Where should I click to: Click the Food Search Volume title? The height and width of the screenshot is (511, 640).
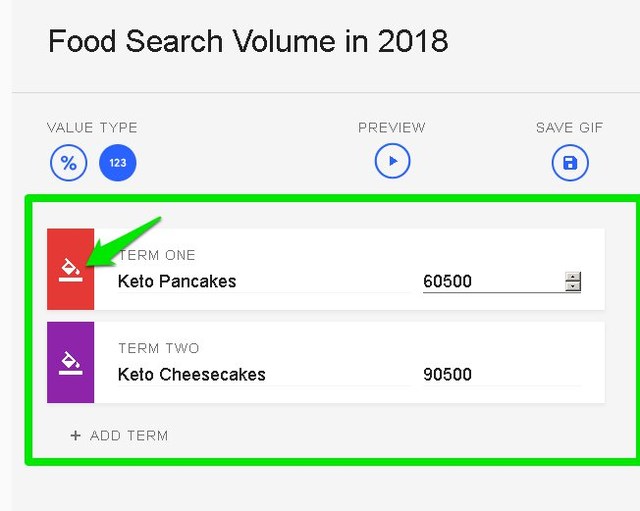coord(248,41)
